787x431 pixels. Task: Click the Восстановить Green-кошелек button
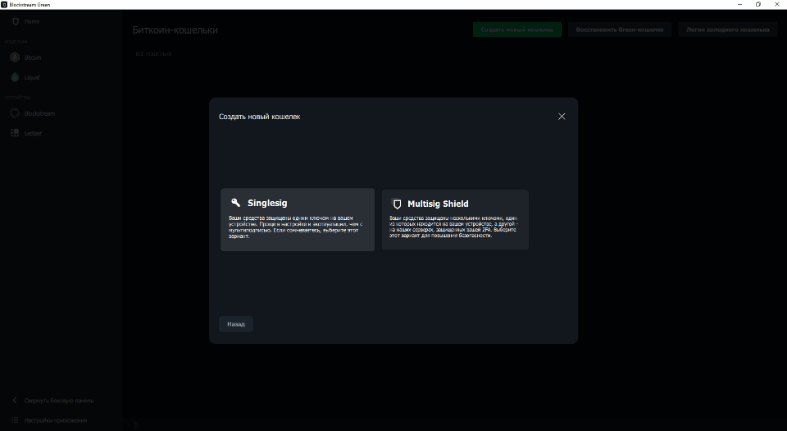click(620, 30)
